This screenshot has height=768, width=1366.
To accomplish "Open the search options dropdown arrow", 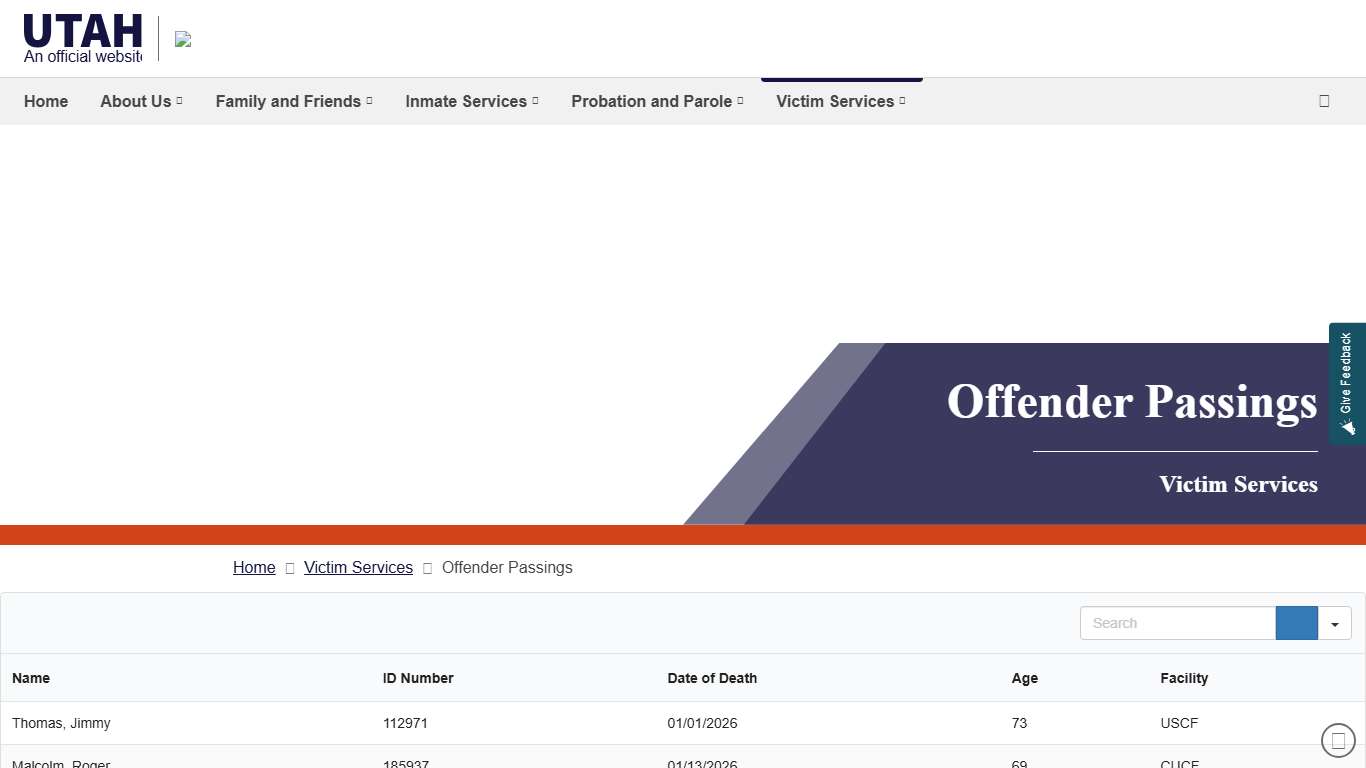I will 1334,623.
